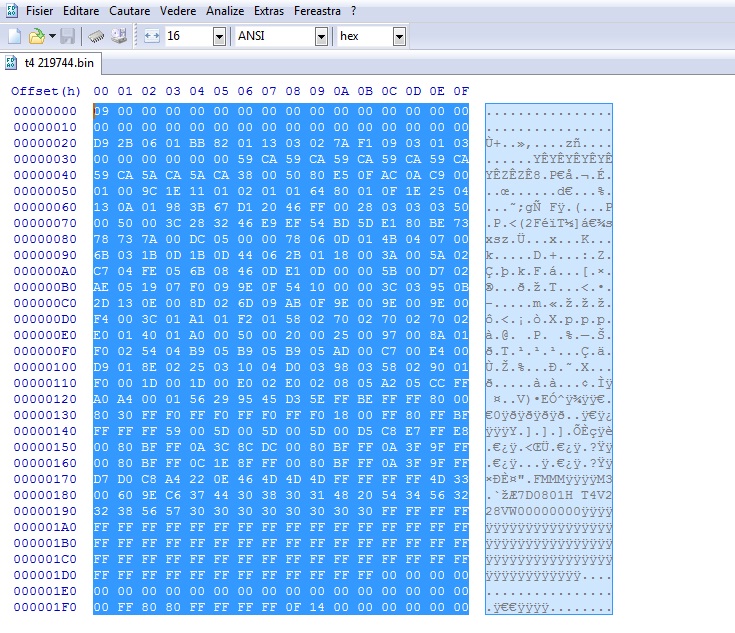Click the bytes-per-row width arrows icon
This screenshot has height=633, width=735.
pos(152,36)
